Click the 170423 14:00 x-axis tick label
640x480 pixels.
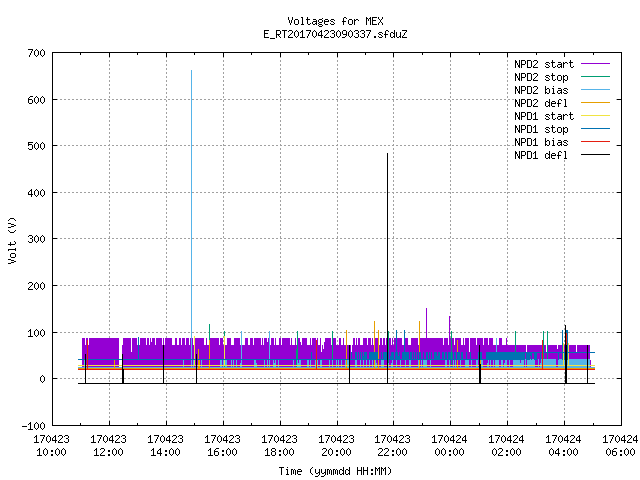click(x=165, y=446)
